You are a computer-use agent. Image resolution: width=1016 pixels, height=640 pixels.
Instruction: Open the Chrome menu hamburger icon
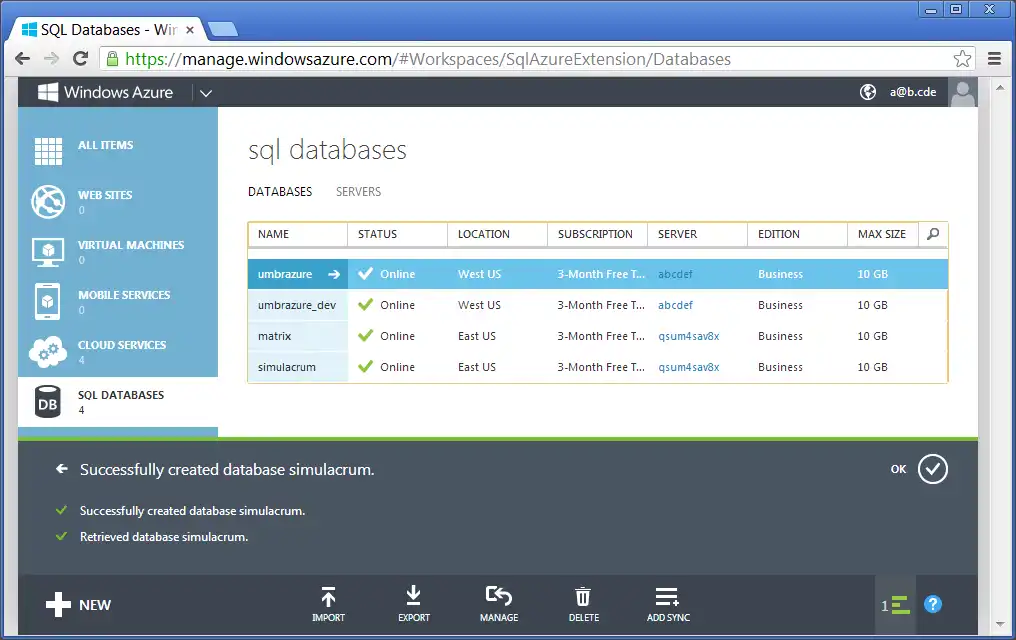tap(995, 59)
